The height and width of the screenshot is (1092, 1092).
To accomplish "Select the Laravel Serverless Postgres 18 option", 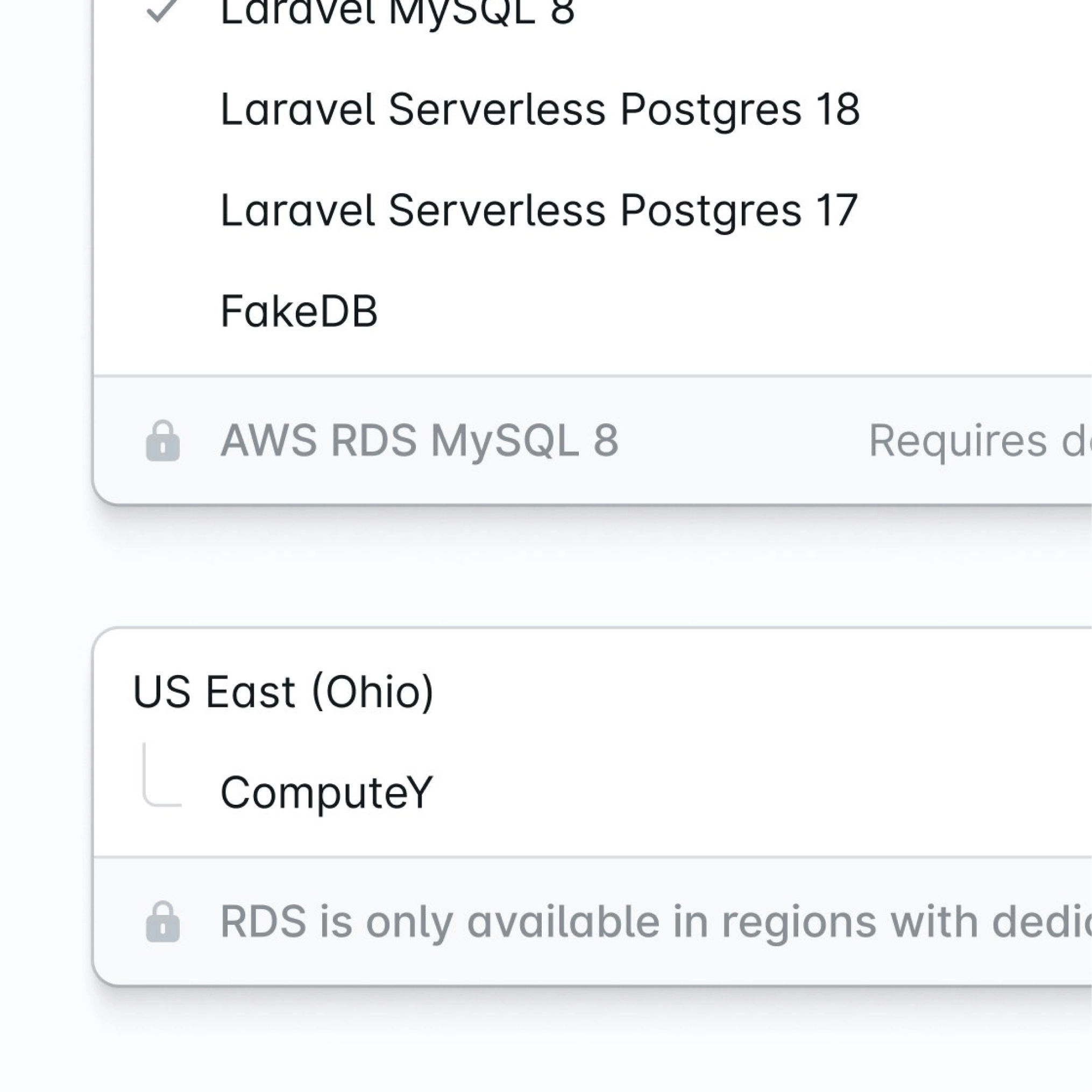I will click(x=539, y=111).
